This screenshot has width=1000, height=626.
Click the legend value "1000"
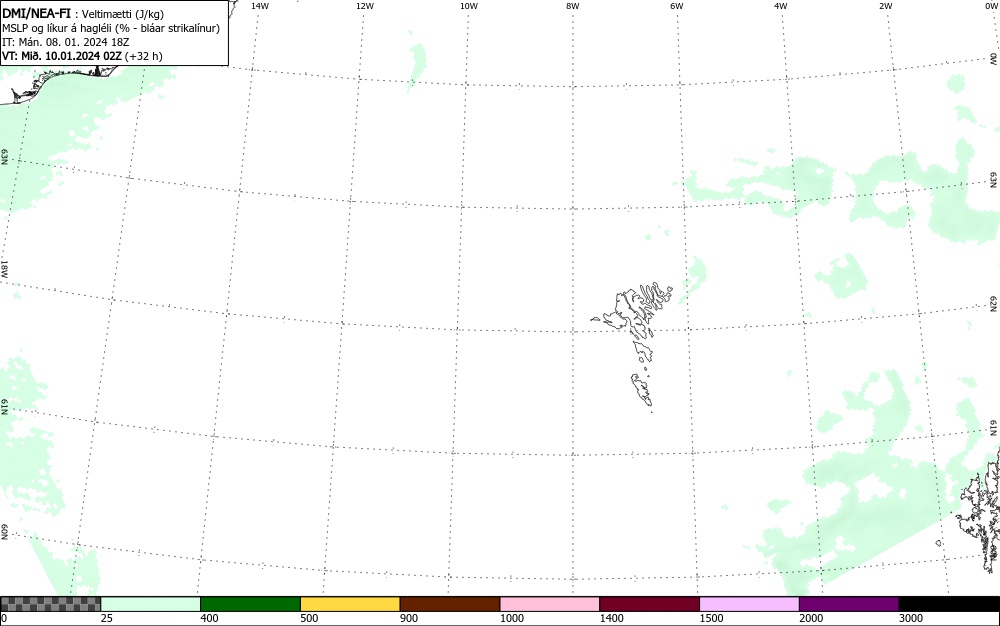511,618
